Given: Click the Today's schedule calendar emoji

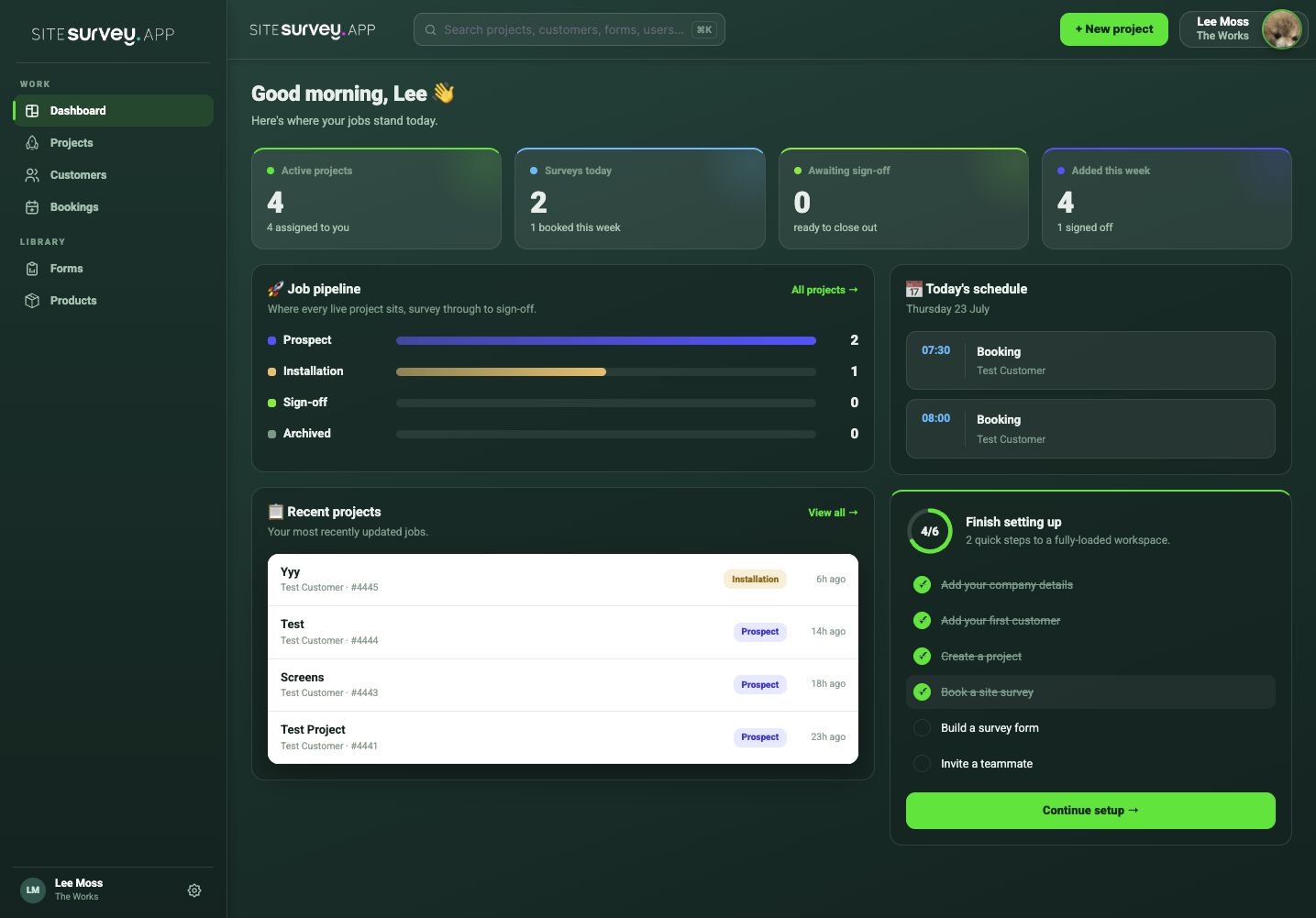Looking at the screenshot, I should [914, 289].
